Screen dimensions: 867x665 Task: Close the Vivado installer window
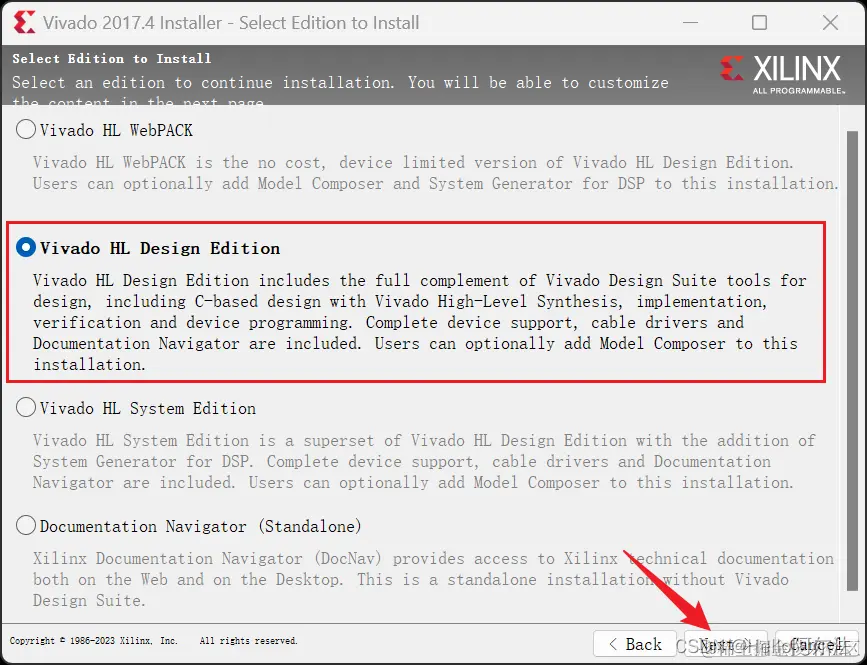(831, 23)
